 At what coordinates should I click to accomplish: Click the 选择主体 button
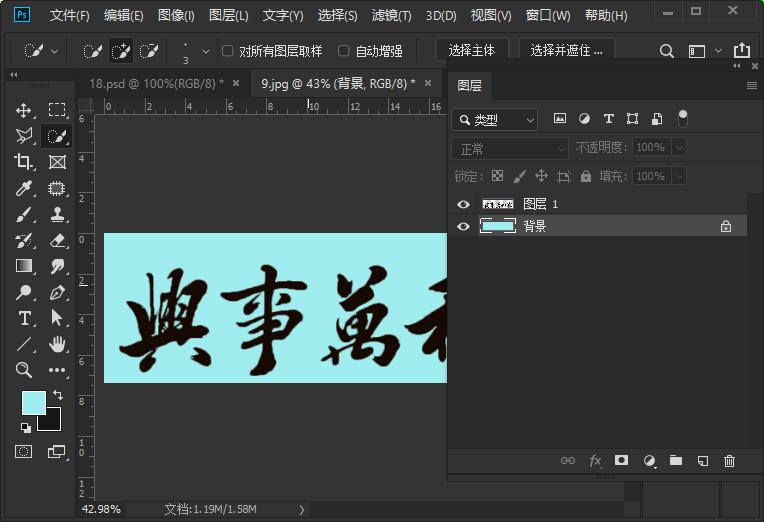point(472,51)
